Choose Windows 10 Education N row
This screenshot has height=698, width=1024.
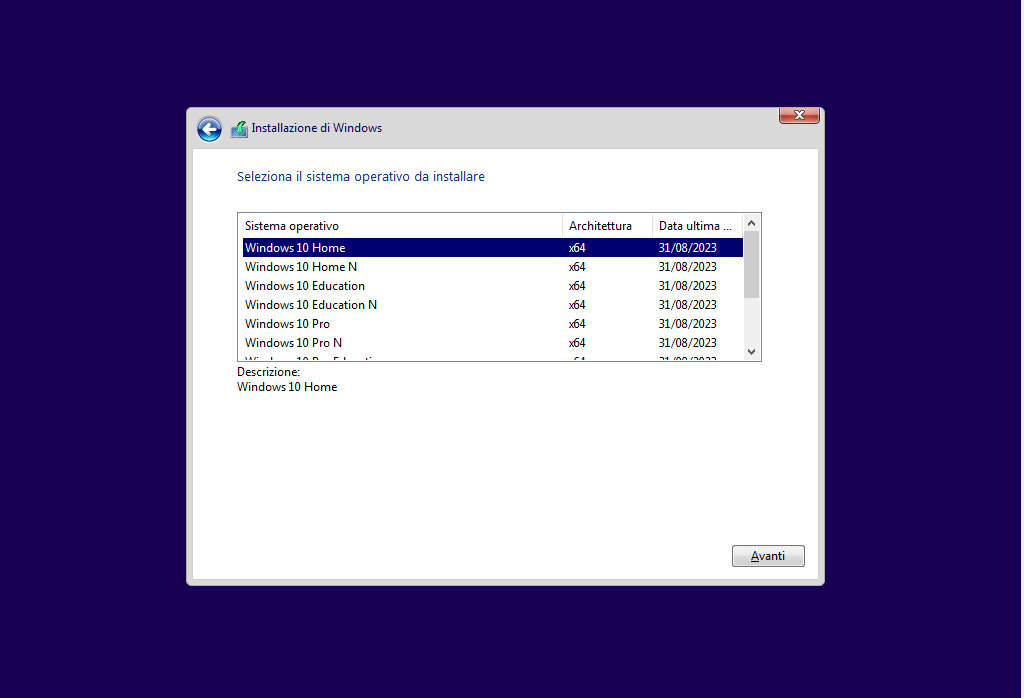pos(492,304)
